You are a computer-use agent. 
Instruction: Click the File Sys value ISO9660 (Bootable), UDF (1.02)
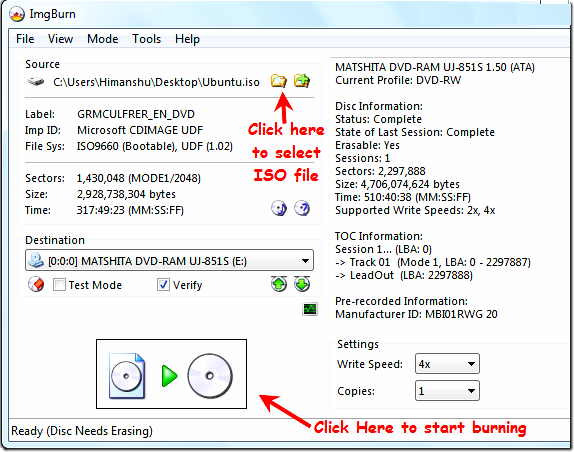click(154, 146)
